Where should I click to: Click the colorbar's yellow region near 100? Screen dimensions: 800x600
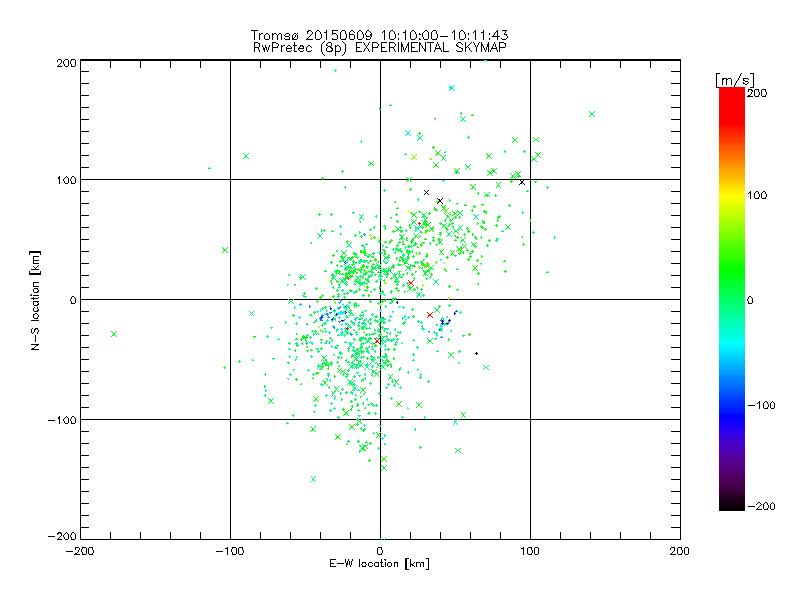[732, 195]
